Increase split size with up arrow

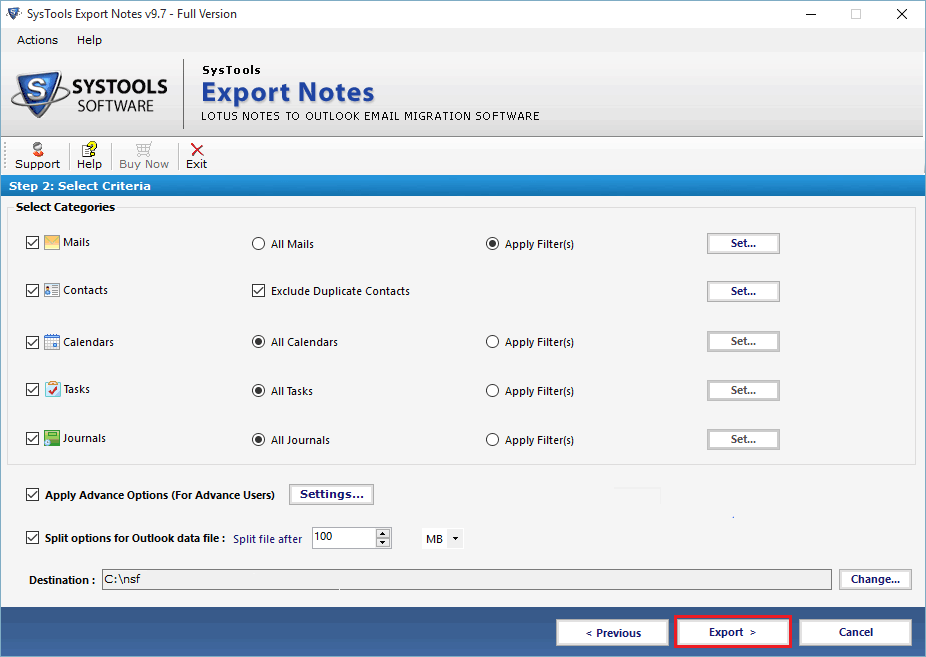(x=383, y=533)
